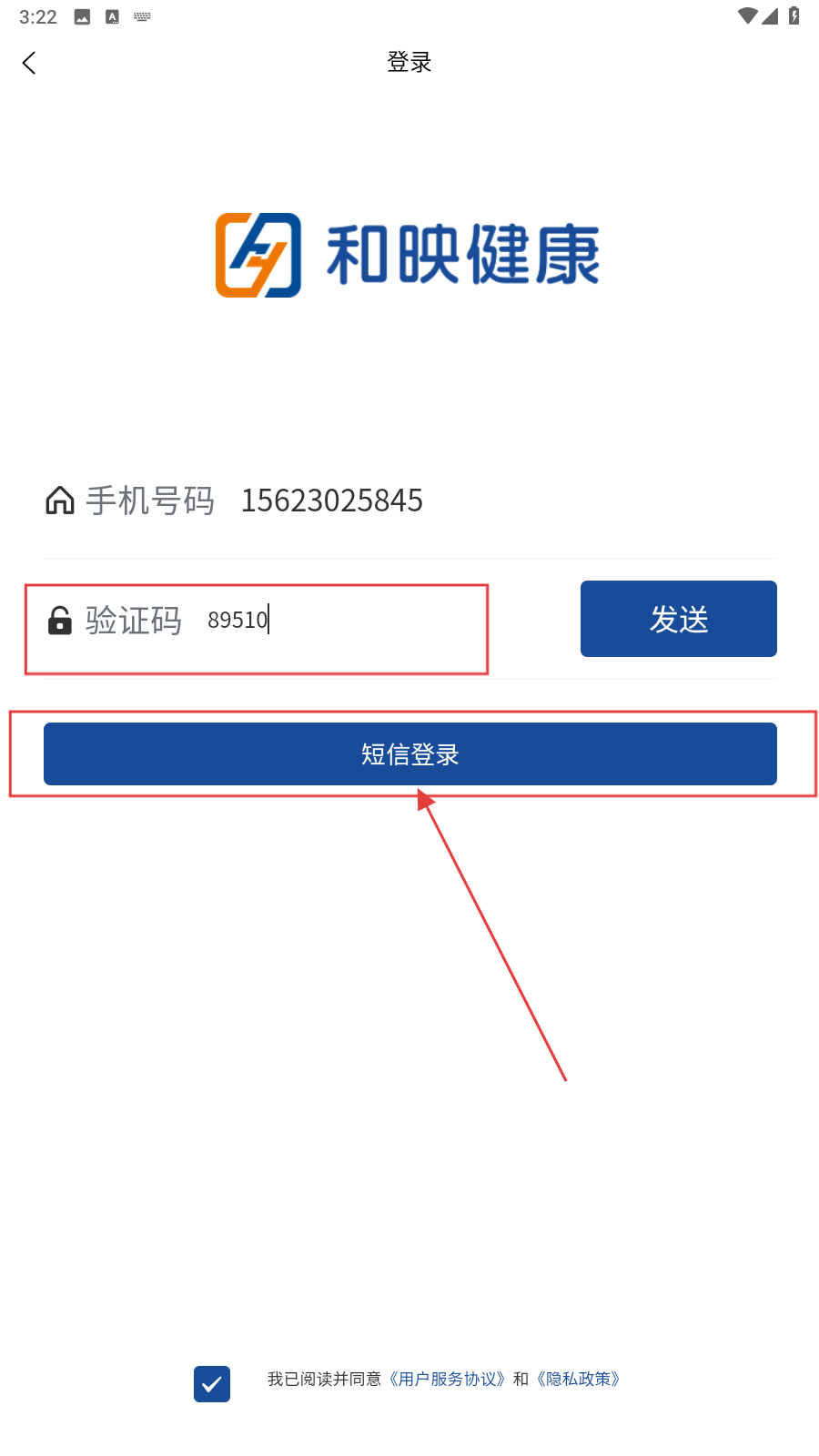
Task: Uncheck the agreement checkbox
Action: (212, 1384)
